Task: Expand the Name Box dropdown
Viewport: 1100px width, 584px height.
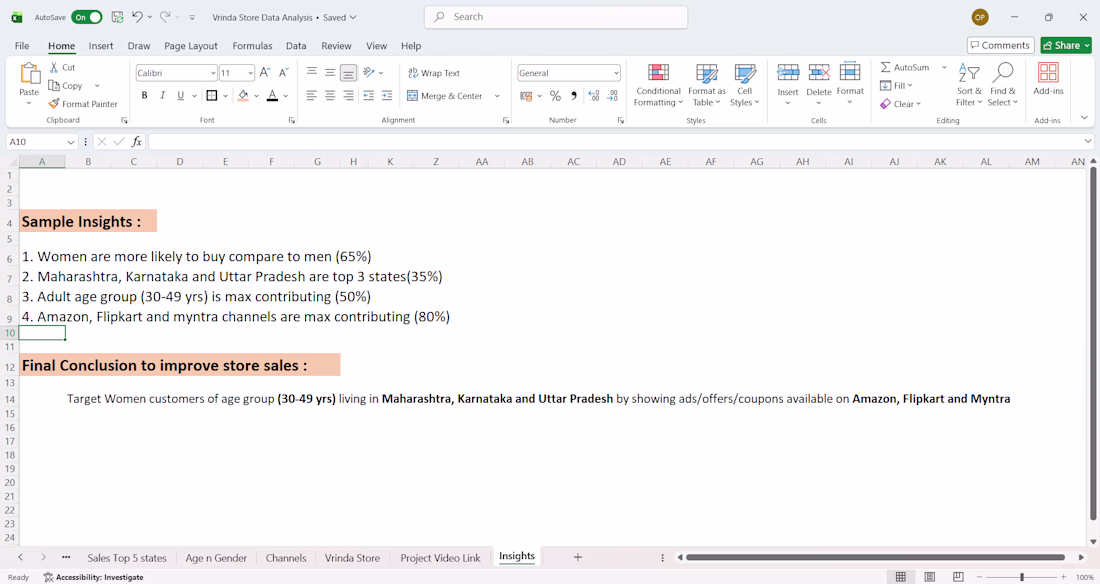Action: pyautogui.click(x=70, y=142)
